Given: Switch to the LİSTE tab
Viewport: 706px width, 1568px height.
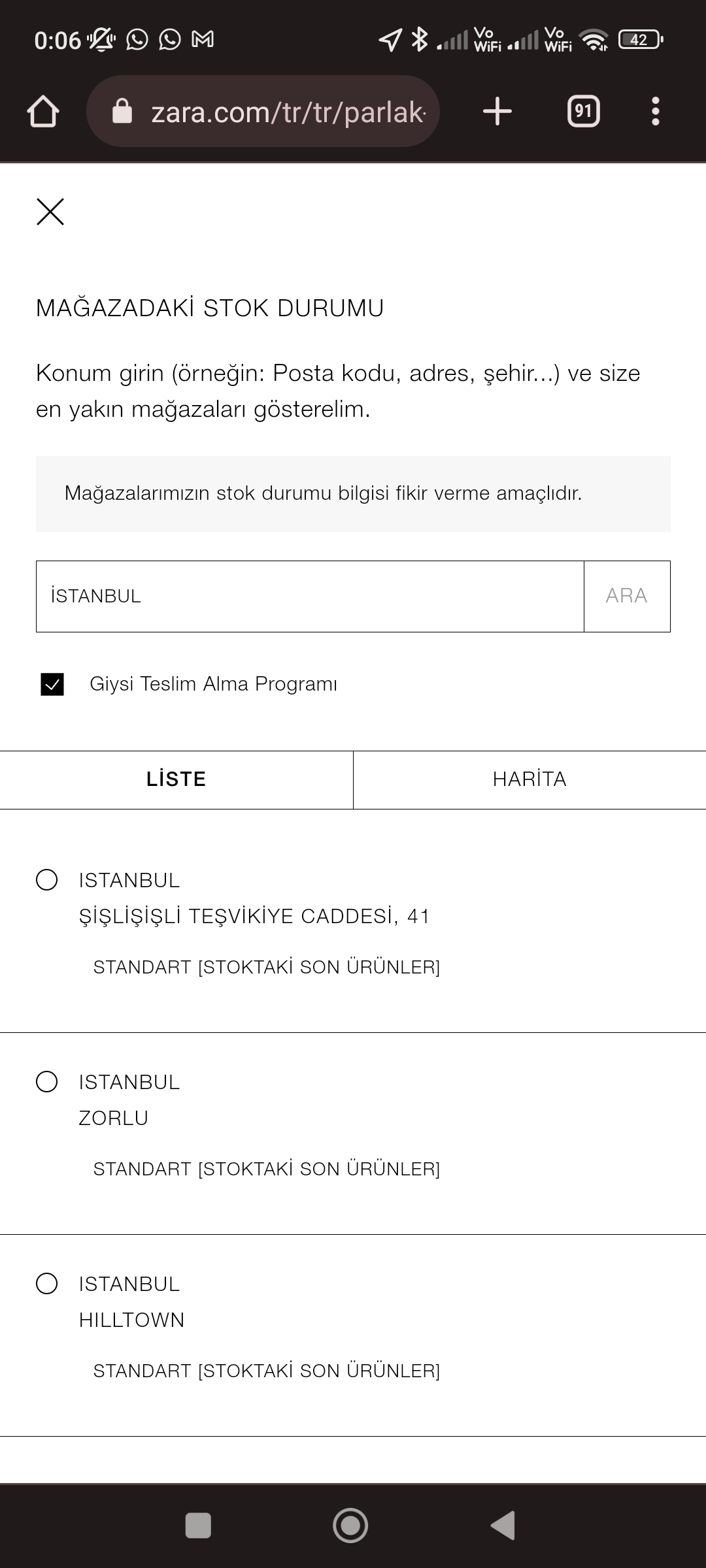Looking at the screenshot, I should [176, 779].
